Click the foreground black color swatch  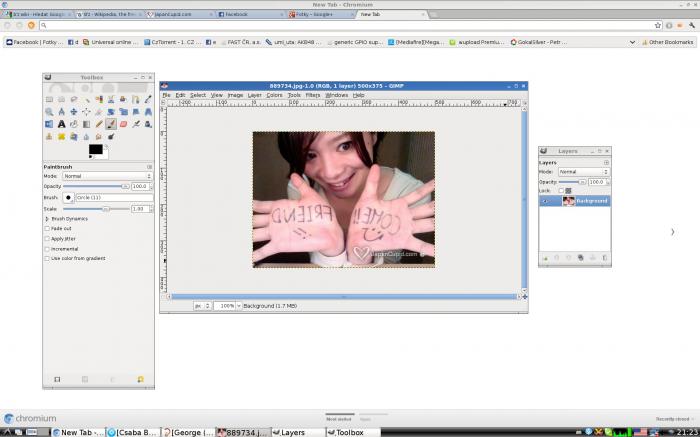point(96,149)
